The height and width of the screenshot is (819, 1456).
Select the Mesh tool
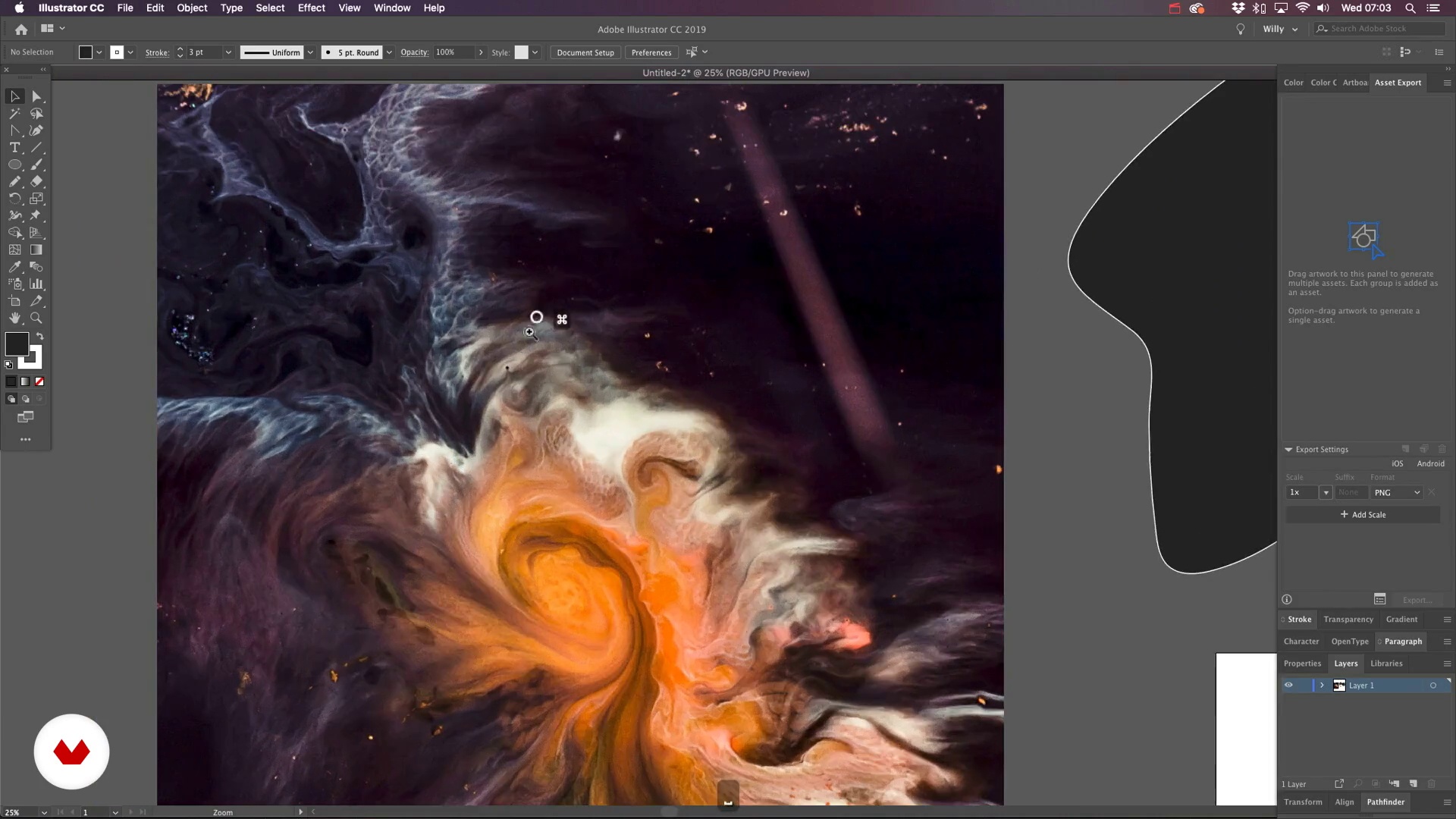tap(14, 249)
